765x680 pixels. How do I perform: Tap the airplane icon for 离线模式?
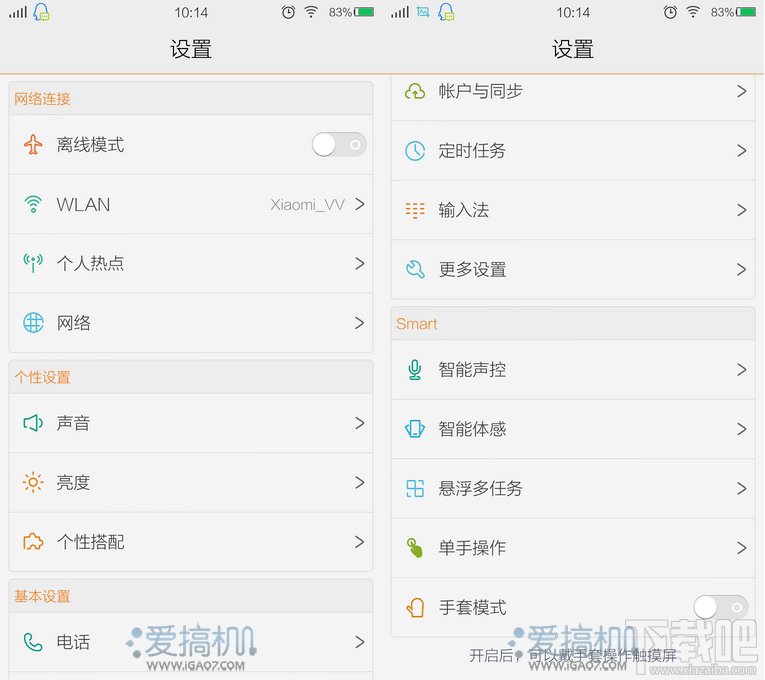(x=33, y=144)
